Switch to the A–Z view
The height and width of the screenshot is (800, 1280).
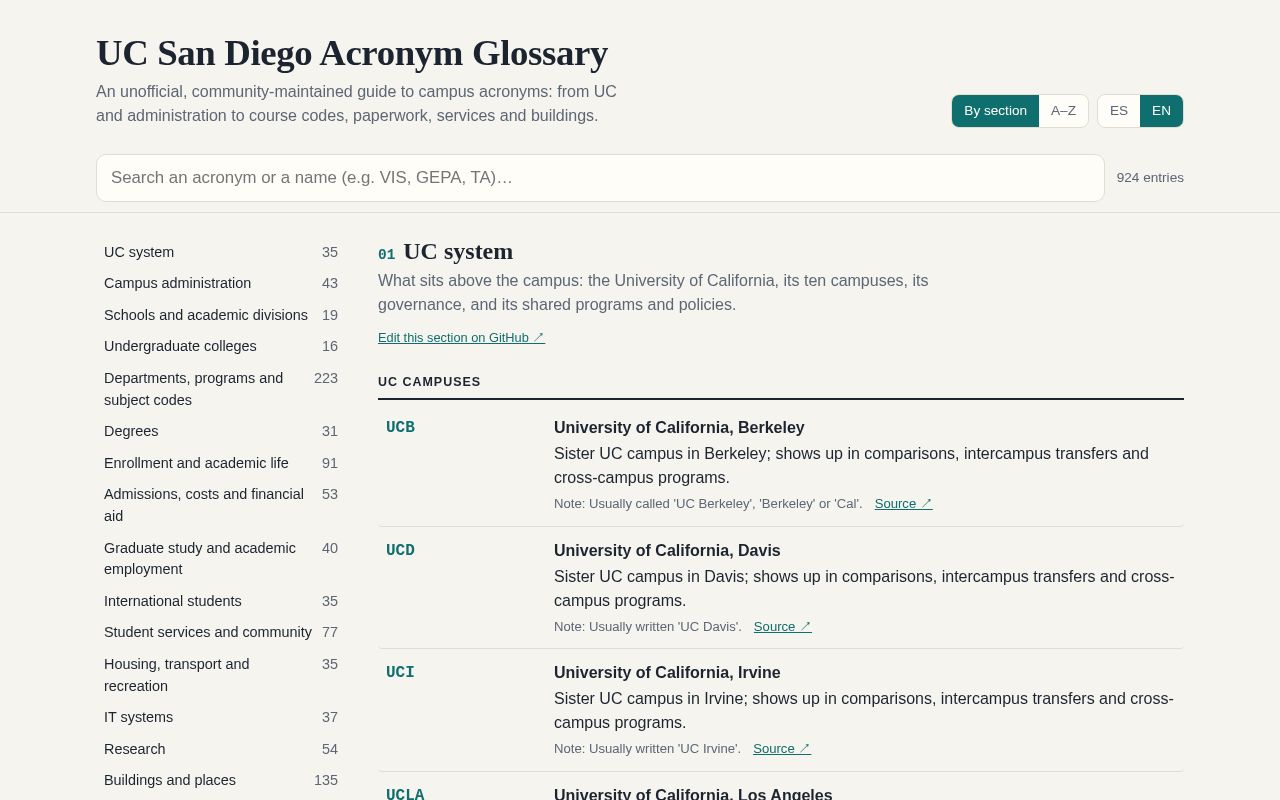pyautogui.click(x=1063, y=111)
